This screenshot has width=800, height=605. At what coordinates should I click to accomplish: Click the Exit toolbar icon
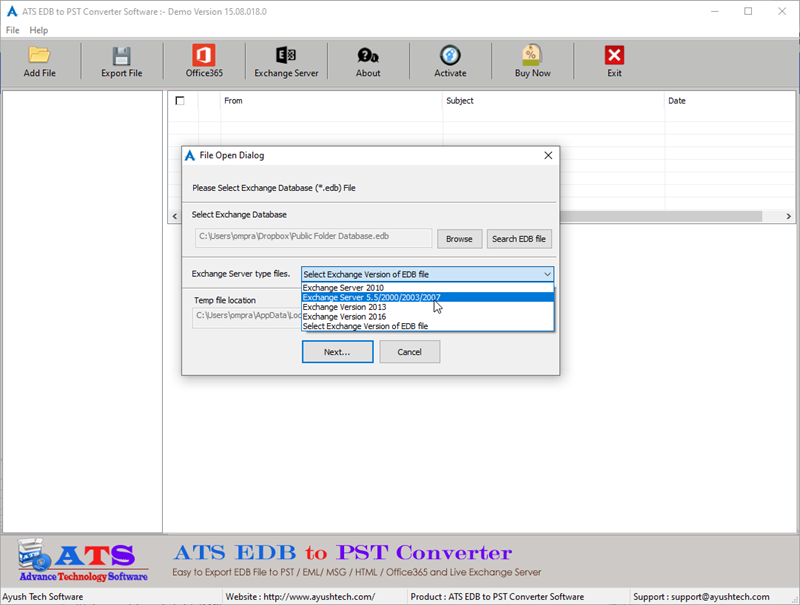click(613, 62)
